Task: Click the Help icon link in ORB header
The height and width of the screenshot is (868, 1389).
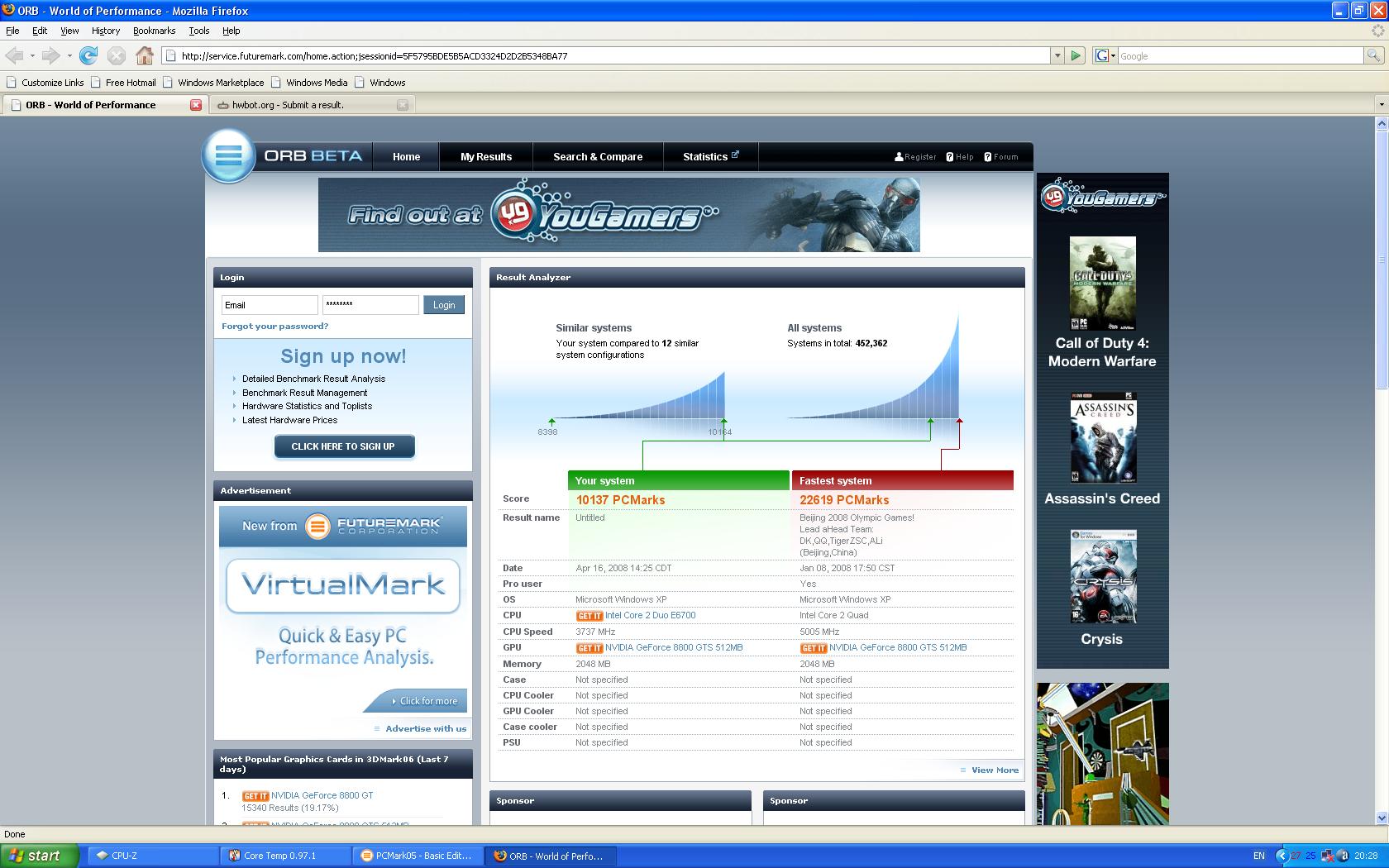Action: pos(960,156)
